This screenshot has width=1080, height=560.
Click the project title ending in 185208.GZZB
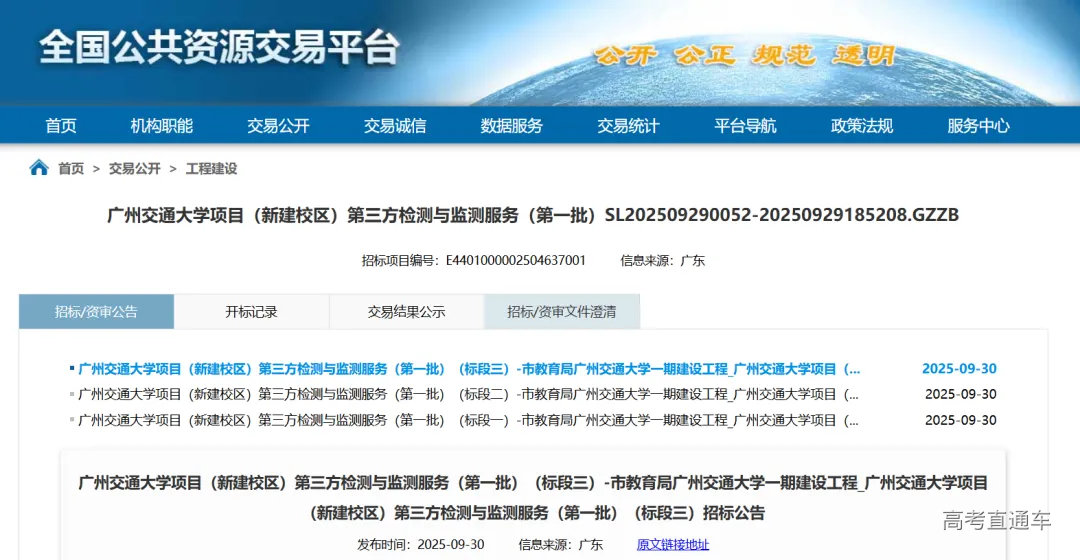coord(533,215)
